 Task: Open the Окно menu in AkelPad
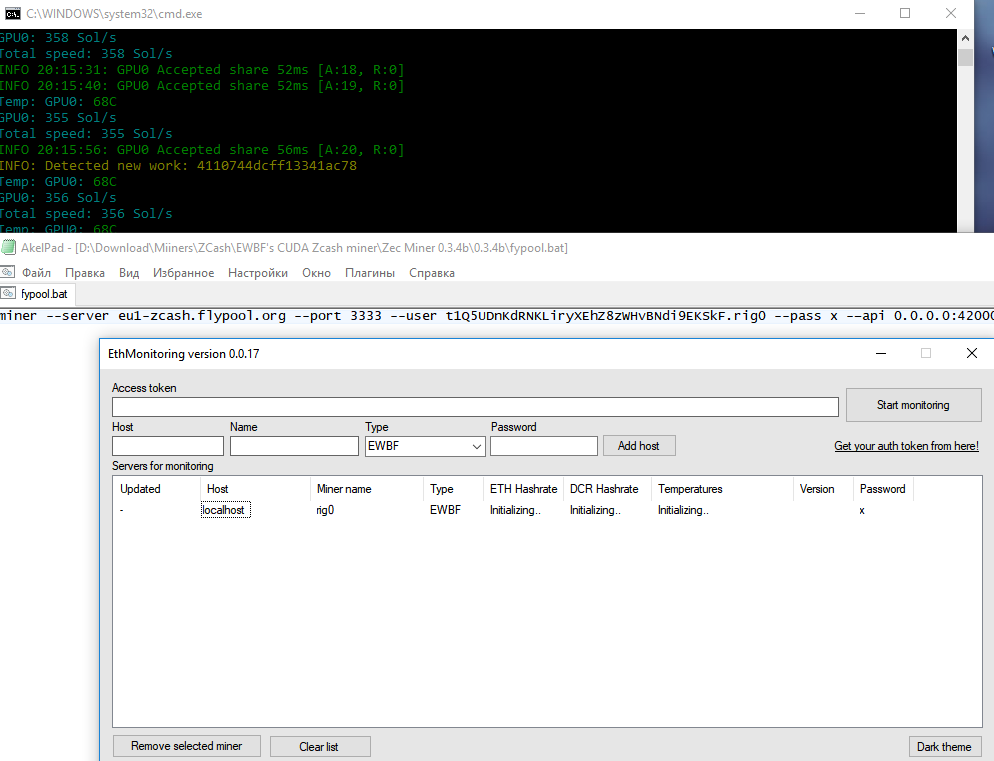coord(316,273)
